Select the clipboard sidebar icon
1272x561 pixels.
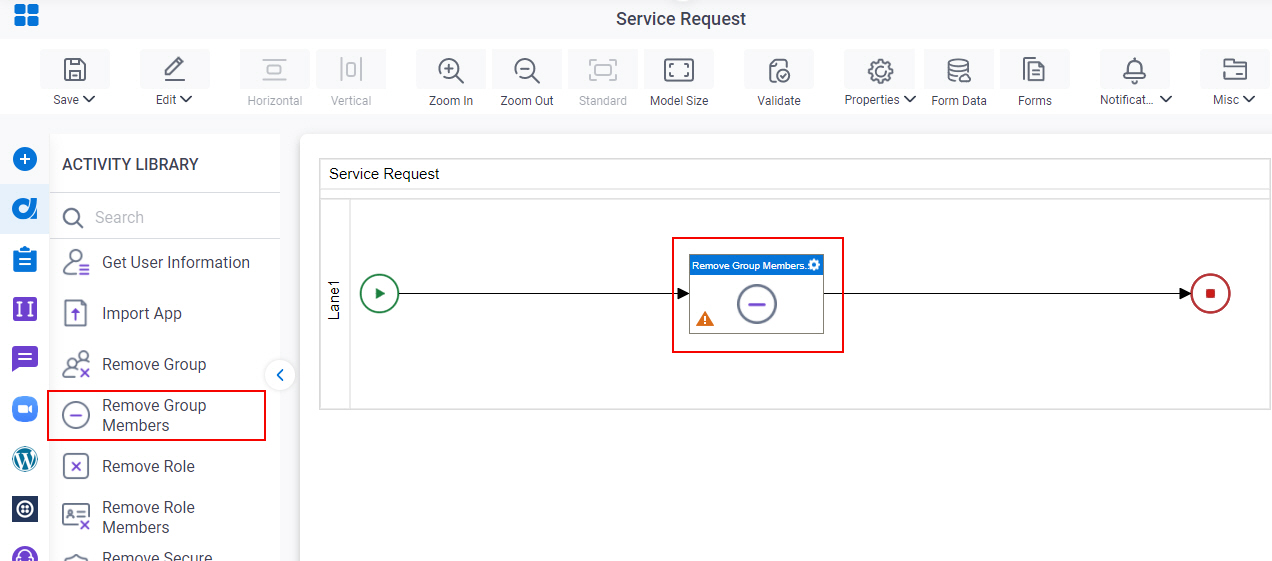pos(25,259)
